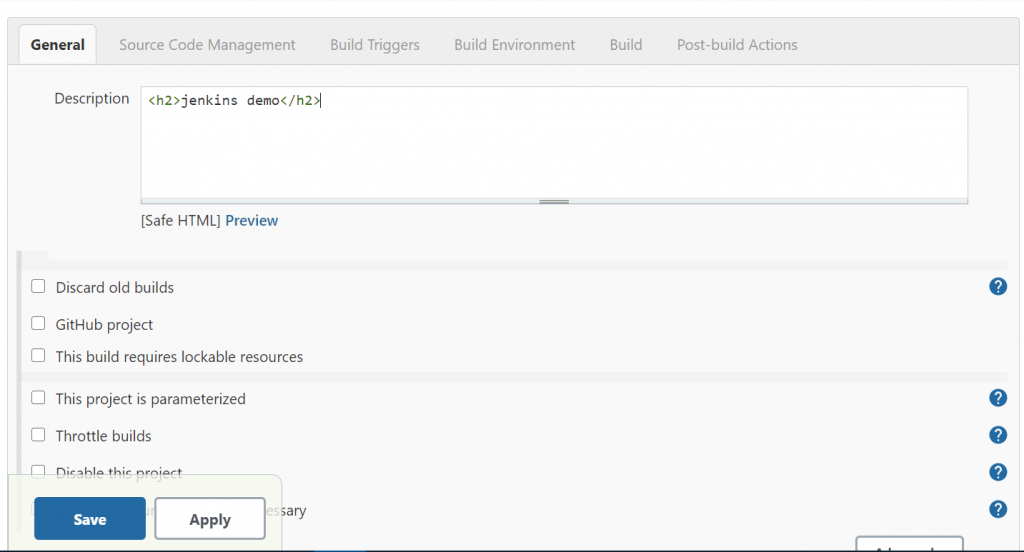
Task: Open help icon for Disable this project
Action: click(997, 472)
